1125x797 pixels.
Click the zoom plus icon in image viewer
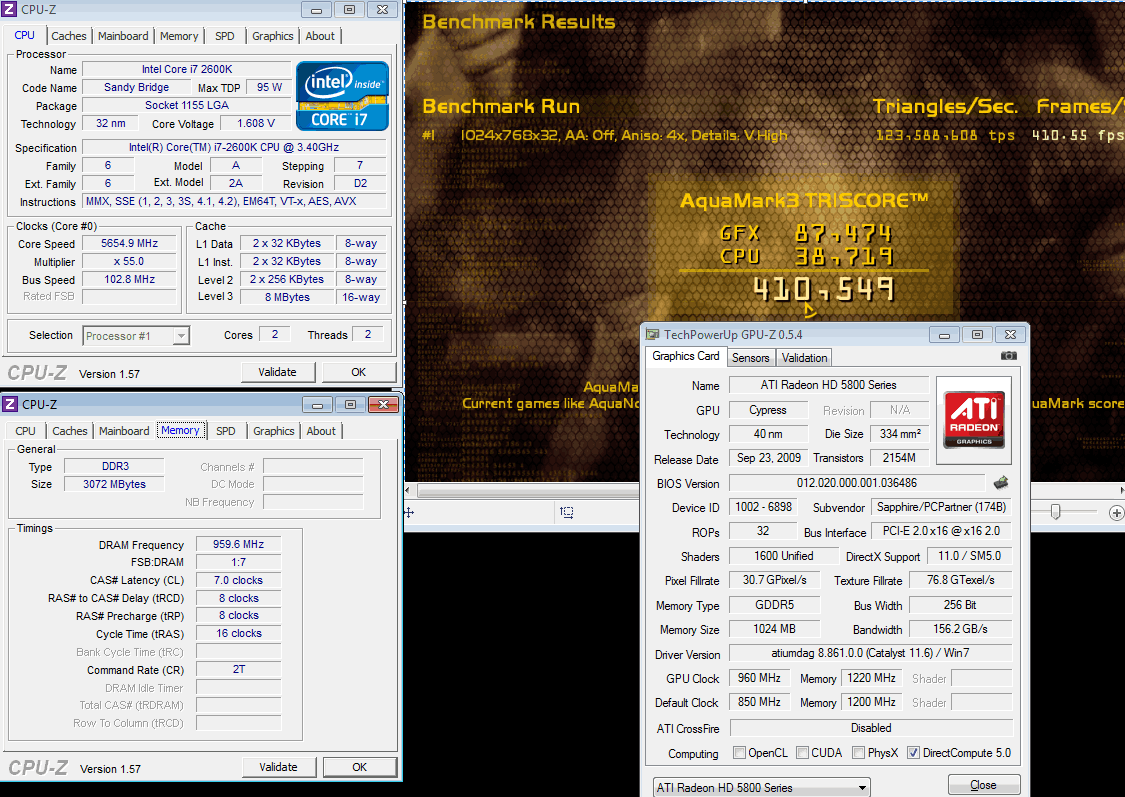click(x=1116, y=512)
